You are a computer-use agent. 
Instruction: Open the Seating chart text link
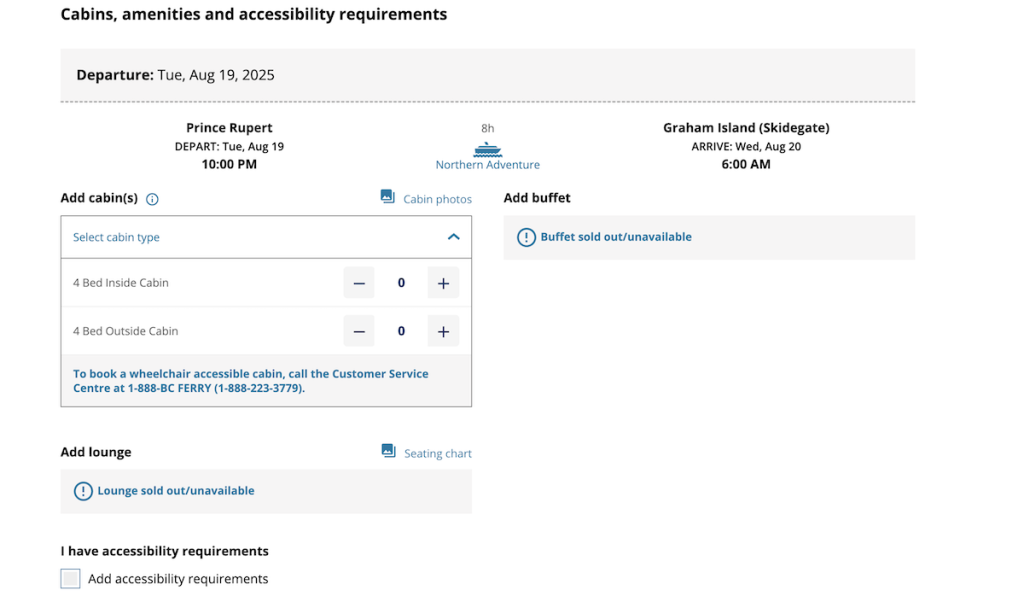point(438,453)
